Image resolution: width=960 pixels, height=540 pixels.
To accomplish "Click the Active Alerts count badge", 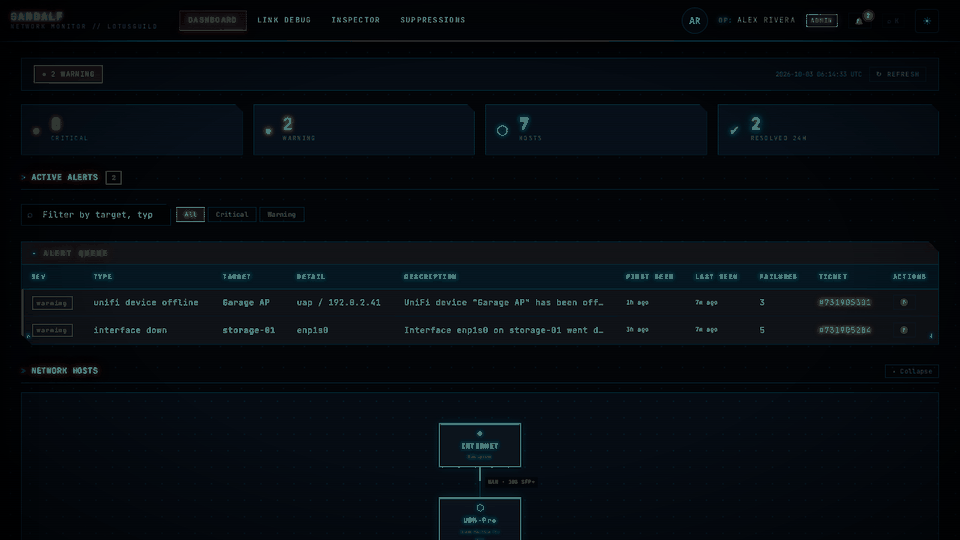I will (113, 178).
